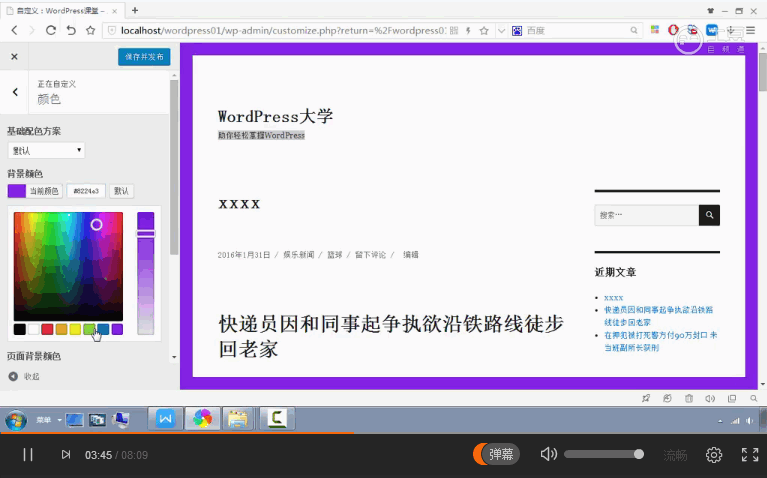The width and height of the screenshot is (767, 478).
Task: Bookmark page using star left of address bar
Action: coord(90,30)
